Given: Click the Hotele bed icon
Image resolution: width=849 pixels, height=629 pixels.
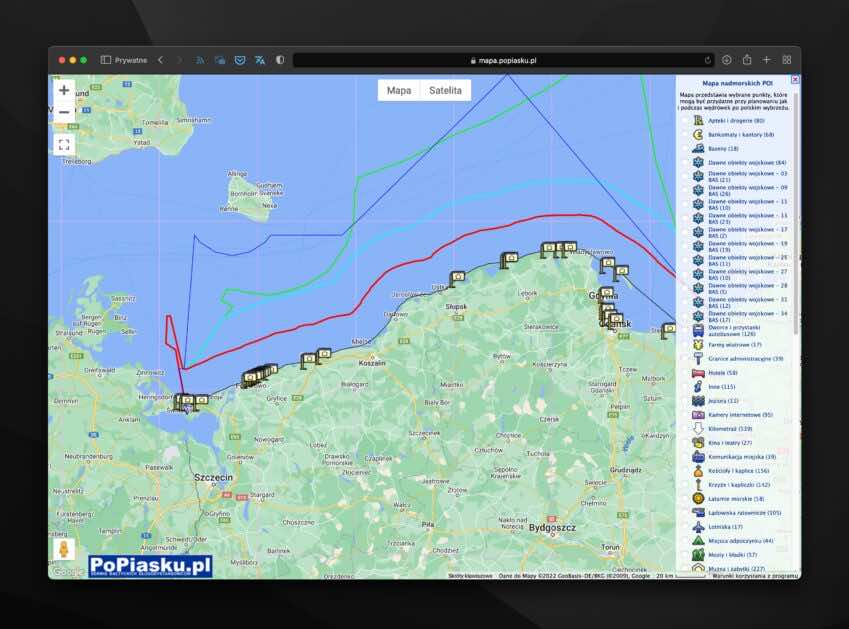Looking at the screenshot, I should pyautogui.click(x=698, y=372).
